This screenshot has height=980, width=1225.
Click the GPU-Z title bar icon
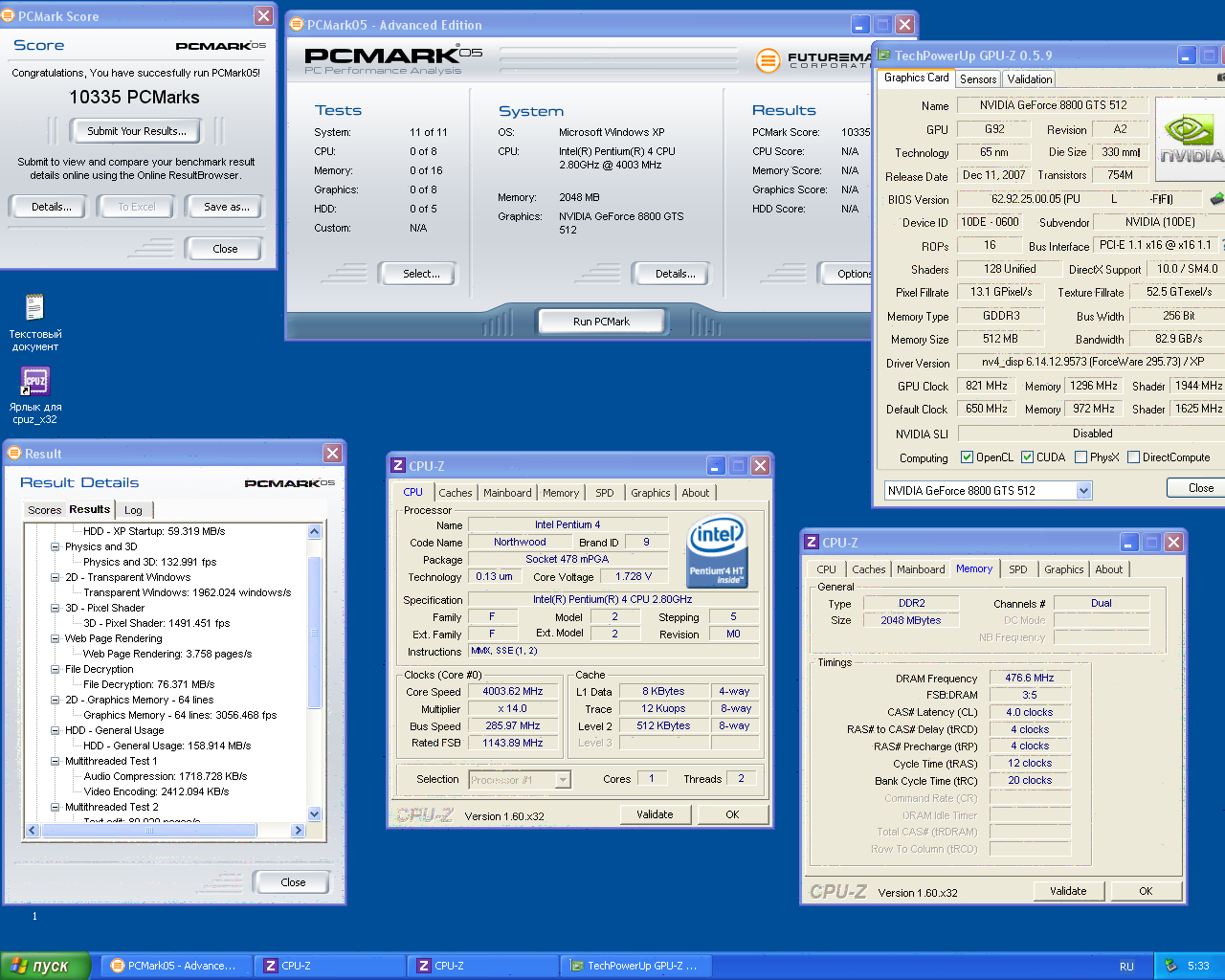point(883,56)
